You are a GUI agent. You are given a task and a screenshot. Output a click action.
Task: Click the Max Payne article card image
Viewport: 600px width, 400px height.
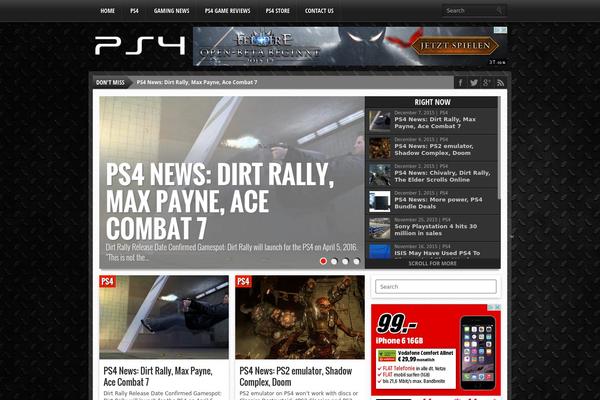click(x=164, y=317)
